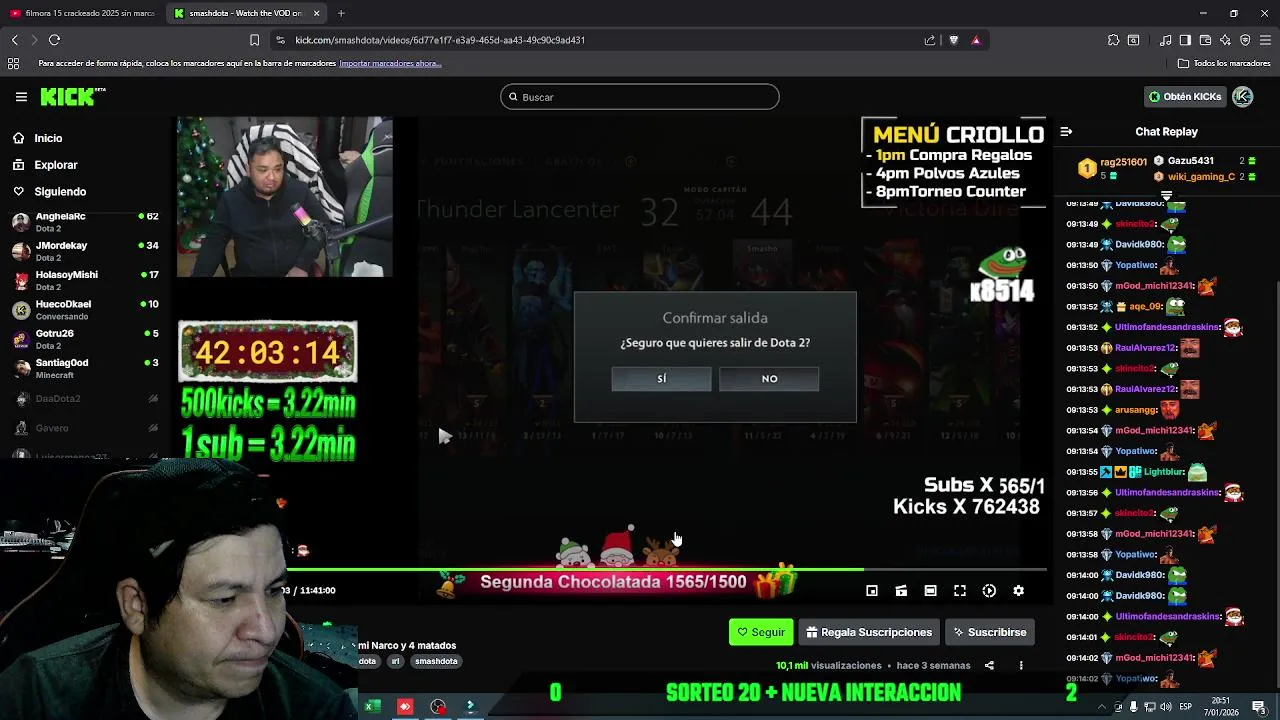The image size is (1280, 720).
Task: Share this VOD via share icon
Action: coord(989,665)
